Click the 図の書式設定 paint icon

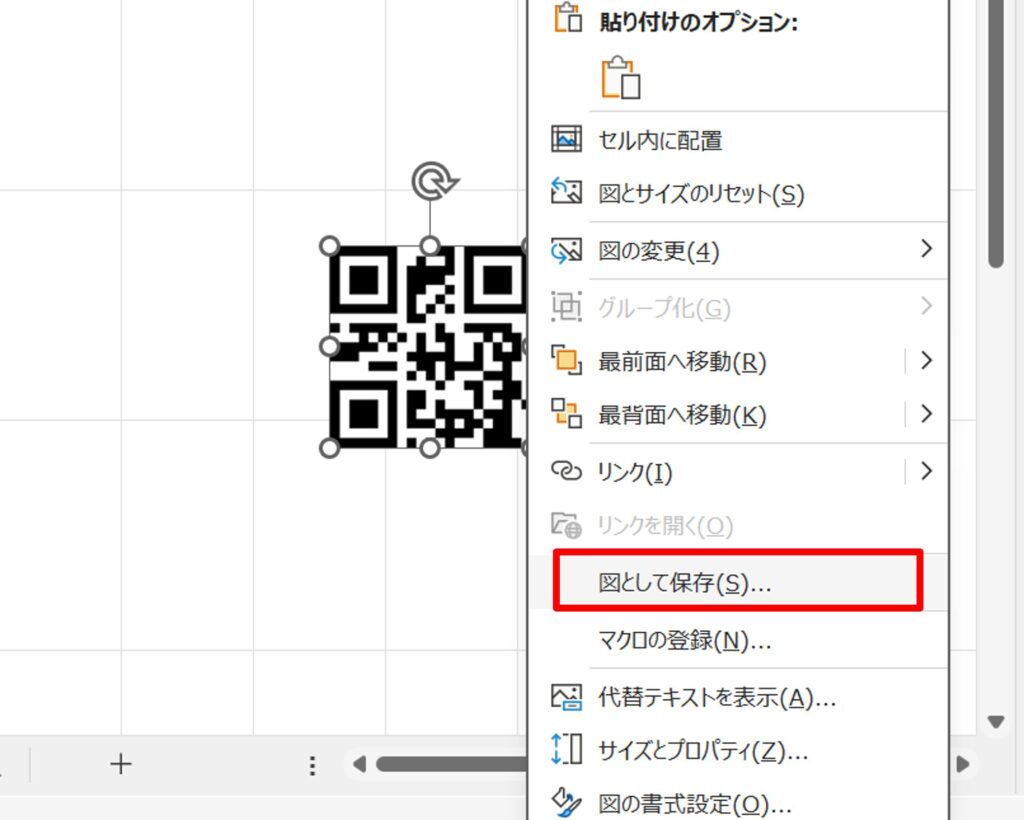(566, 803)
